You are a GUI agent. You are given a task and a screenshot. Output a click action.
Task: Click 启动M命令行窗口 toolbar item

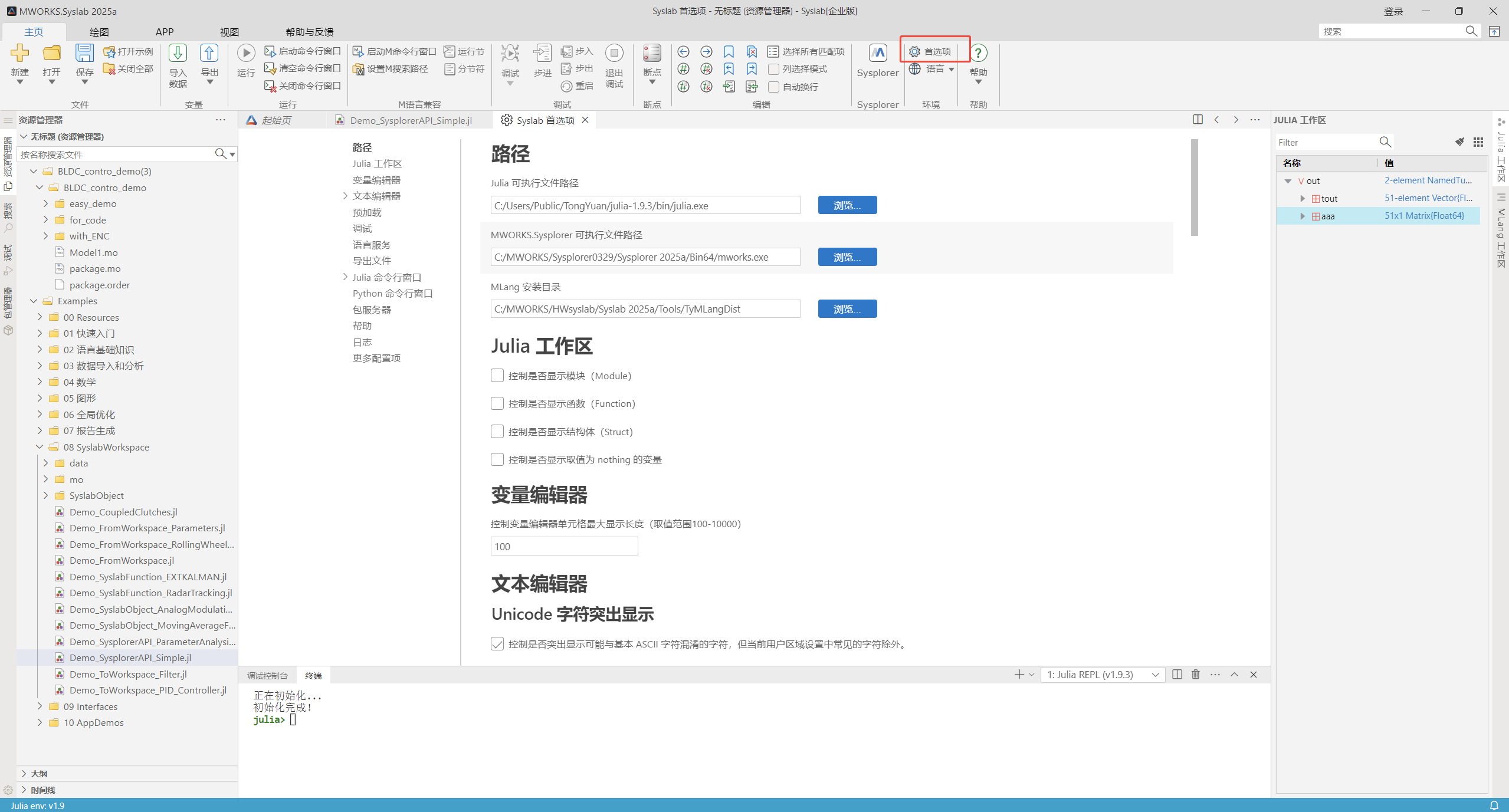[395, 51]
